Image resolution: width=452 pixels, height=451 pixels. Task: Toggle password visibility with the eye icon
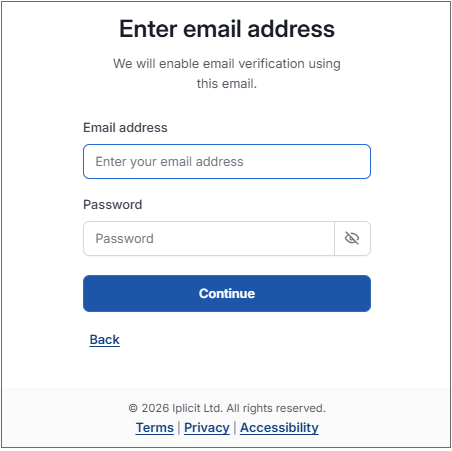click(352, 238)
